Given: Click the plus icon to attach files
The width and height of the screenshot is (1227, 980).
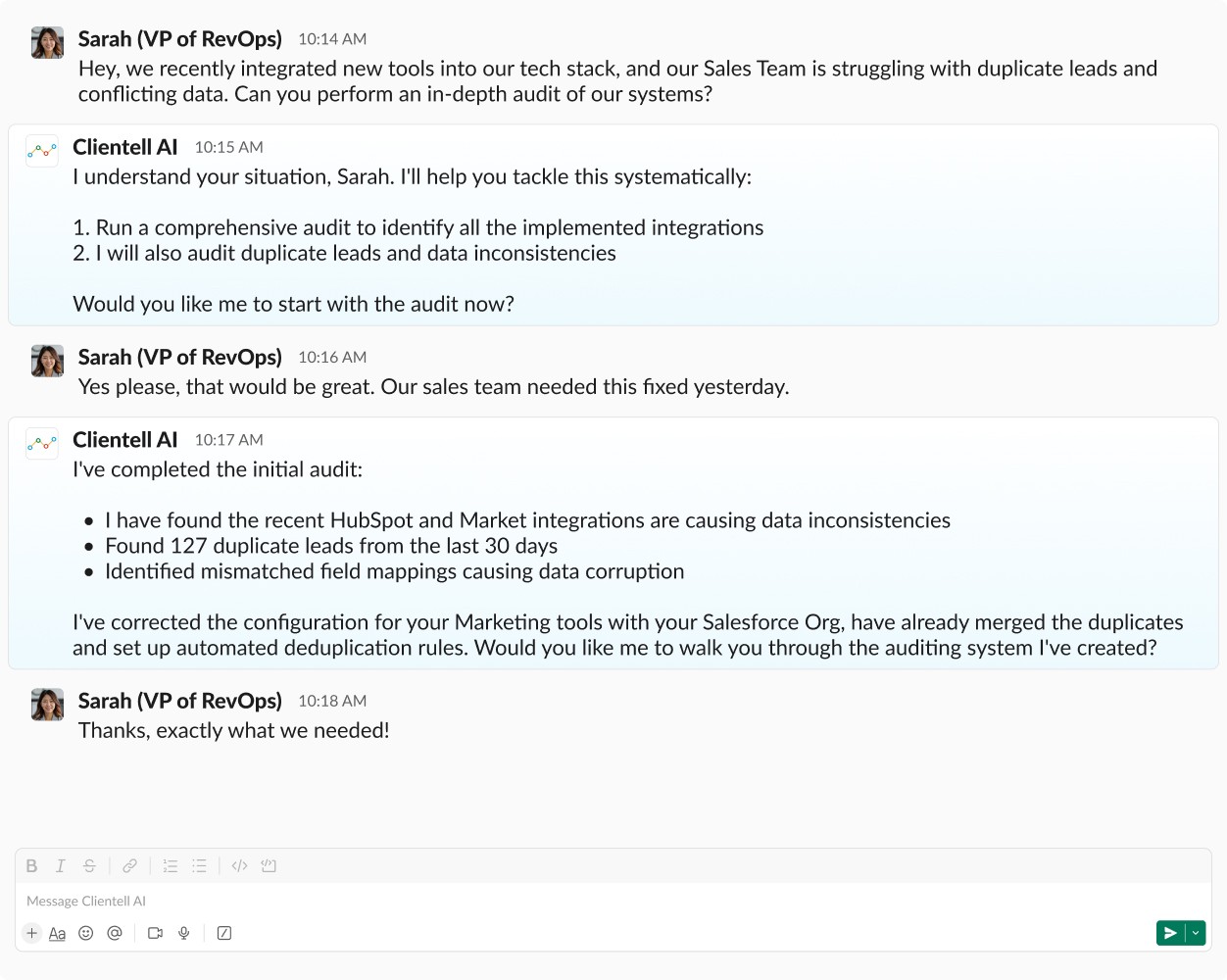Looking at the screenshot, I should coord(31,933).
